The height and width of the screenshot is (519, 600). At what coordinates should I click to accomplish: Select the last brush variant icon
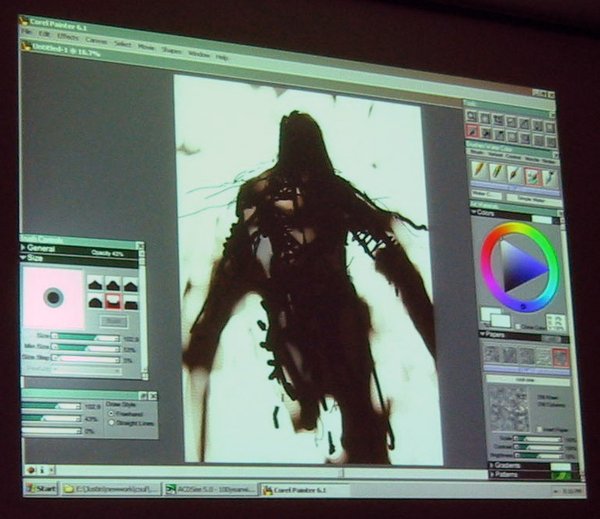click(x=550, y=177)
